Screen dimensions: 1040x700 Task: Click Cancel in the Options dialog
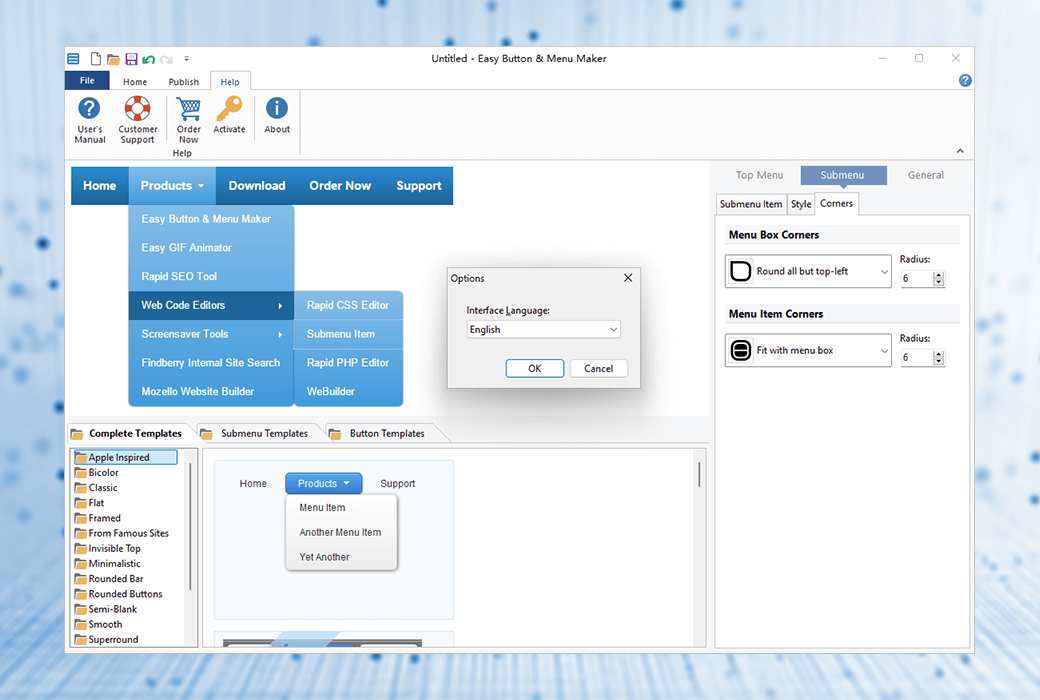click(x=598, y=368)
